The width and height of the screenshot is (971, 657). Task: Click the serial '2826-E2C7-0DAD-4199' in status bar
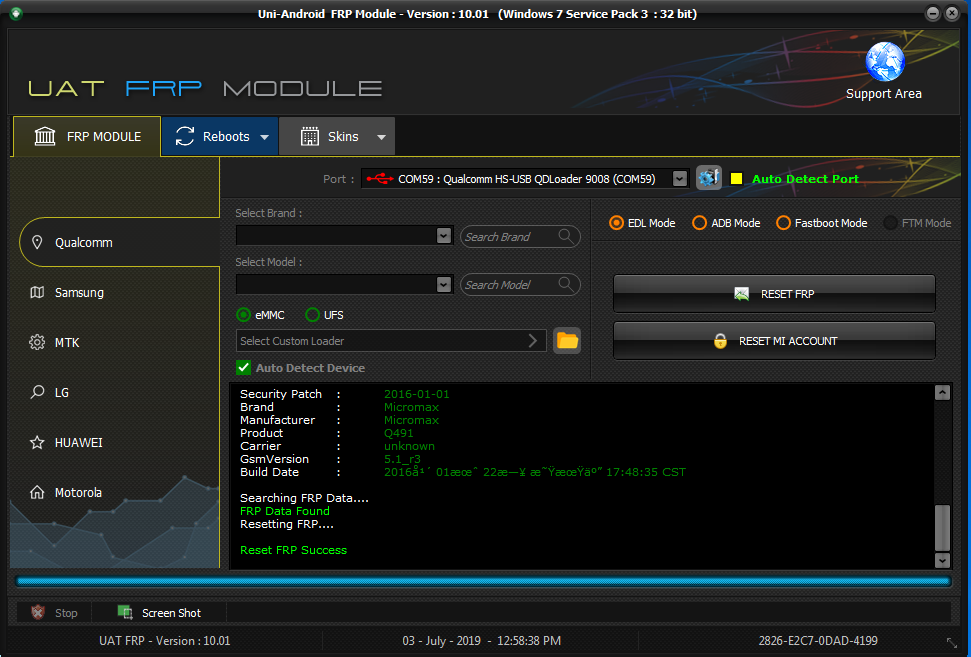point(818,640)
